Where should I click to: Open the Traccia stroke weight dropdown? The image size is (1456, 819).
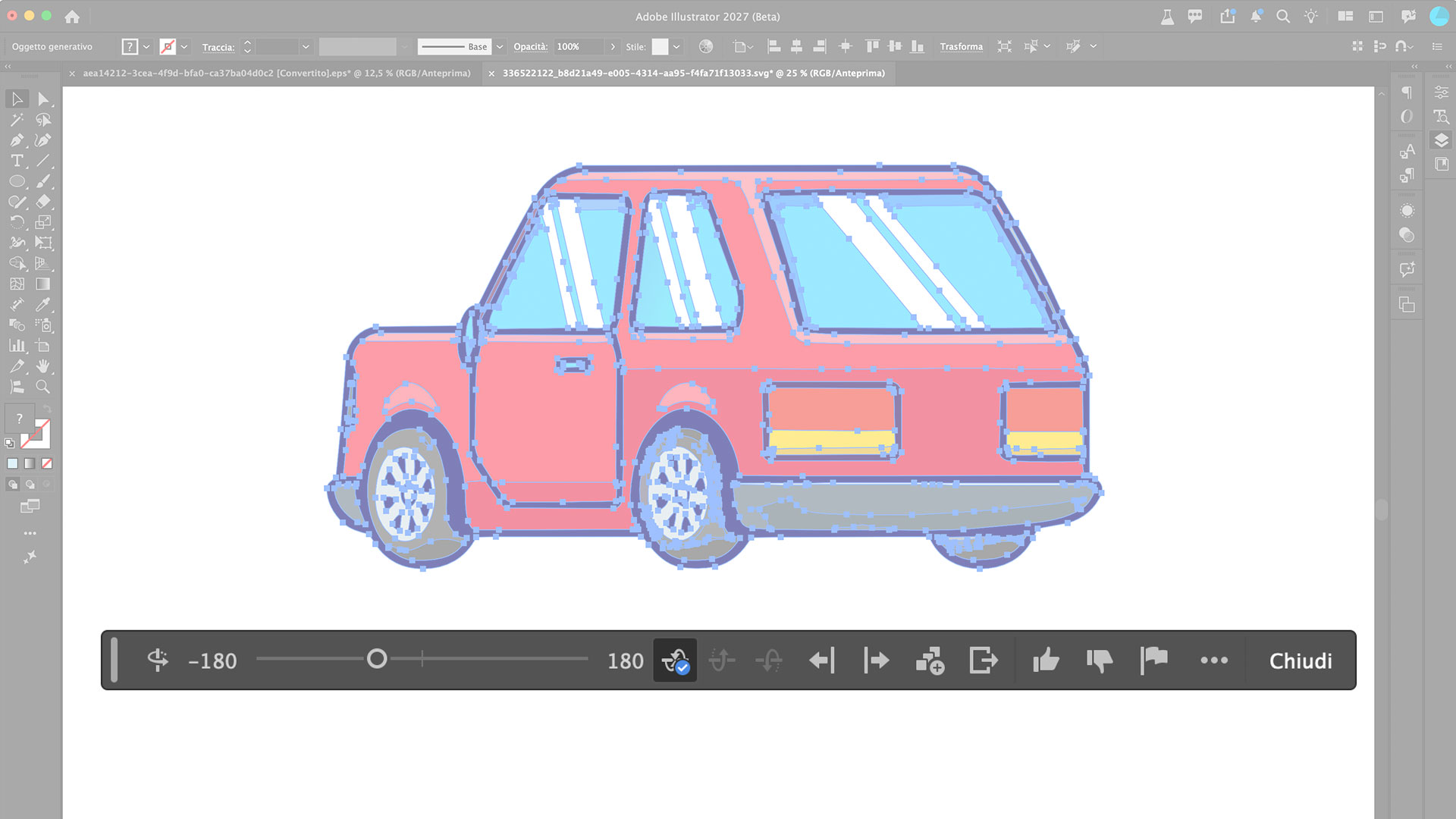coord(306,47)
